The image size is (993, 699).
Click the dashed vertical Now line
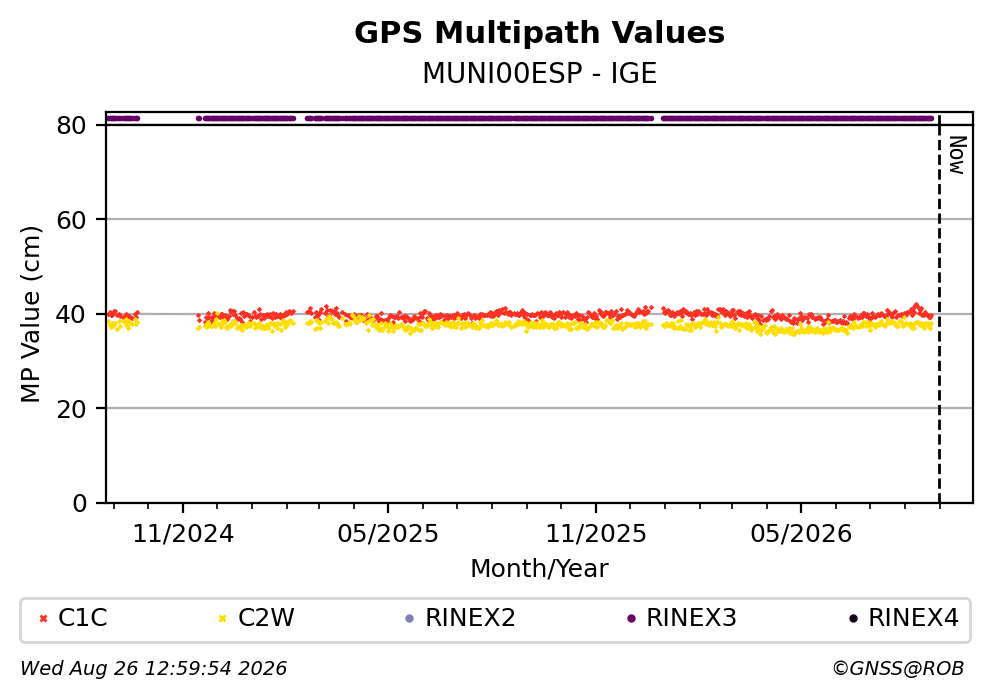pyautogui.click(x=939, y=309)
